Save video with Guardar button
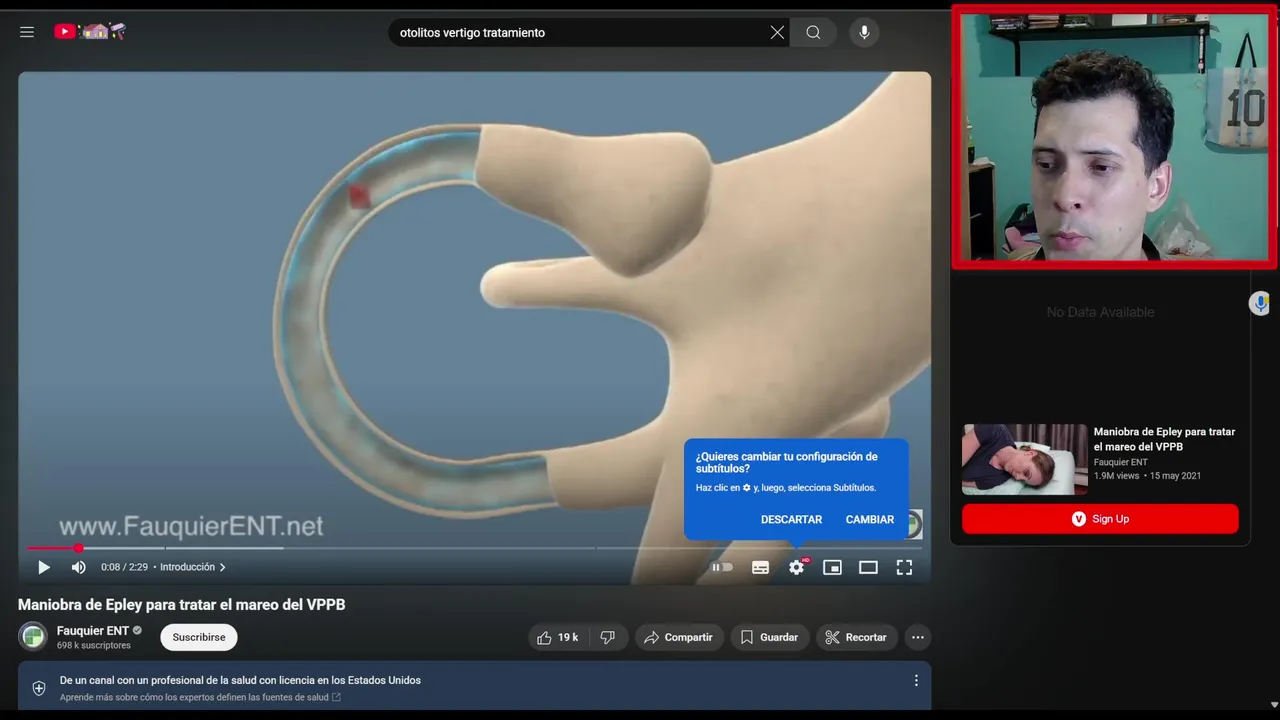This screenshot has width=1280, height=720. [x=769, y=637]
